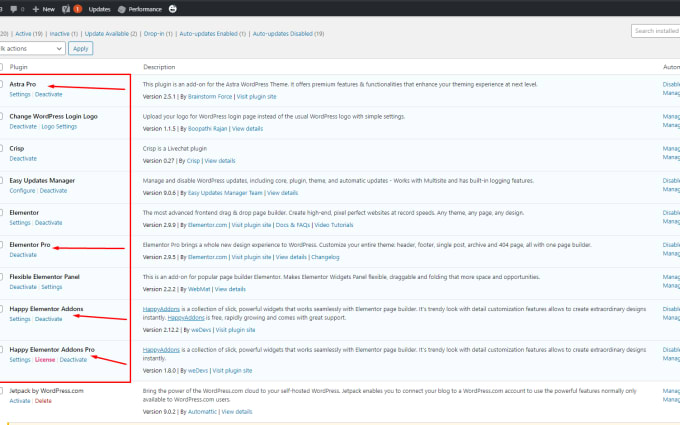Check the Change WordPress Login Logo checkbox
Viewport: 680px width, 425px height.
click(1, 116)
